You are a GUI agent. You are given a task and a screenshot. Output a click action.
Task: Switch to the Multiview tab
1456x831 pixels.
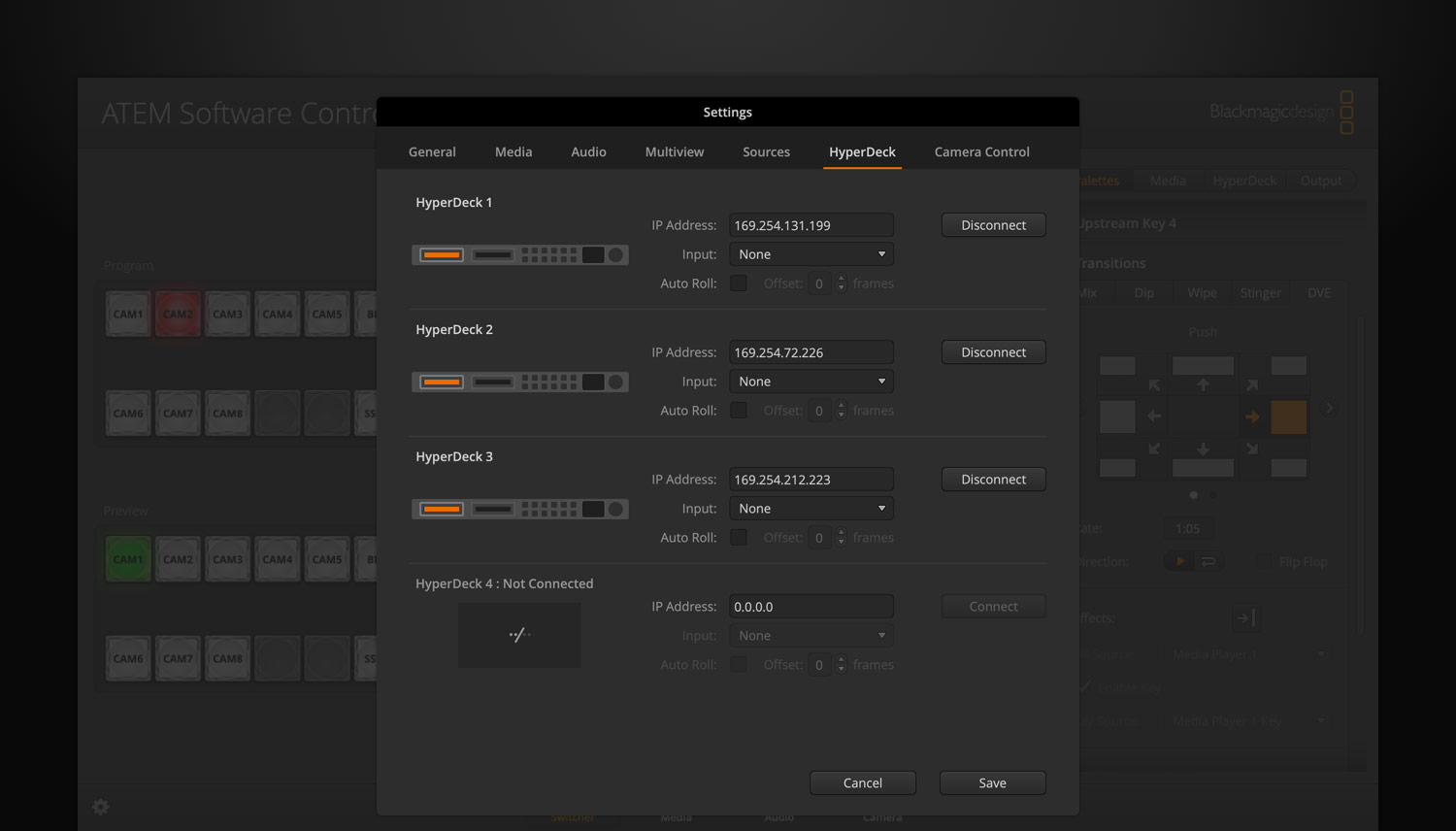click(x=674, y=151)
